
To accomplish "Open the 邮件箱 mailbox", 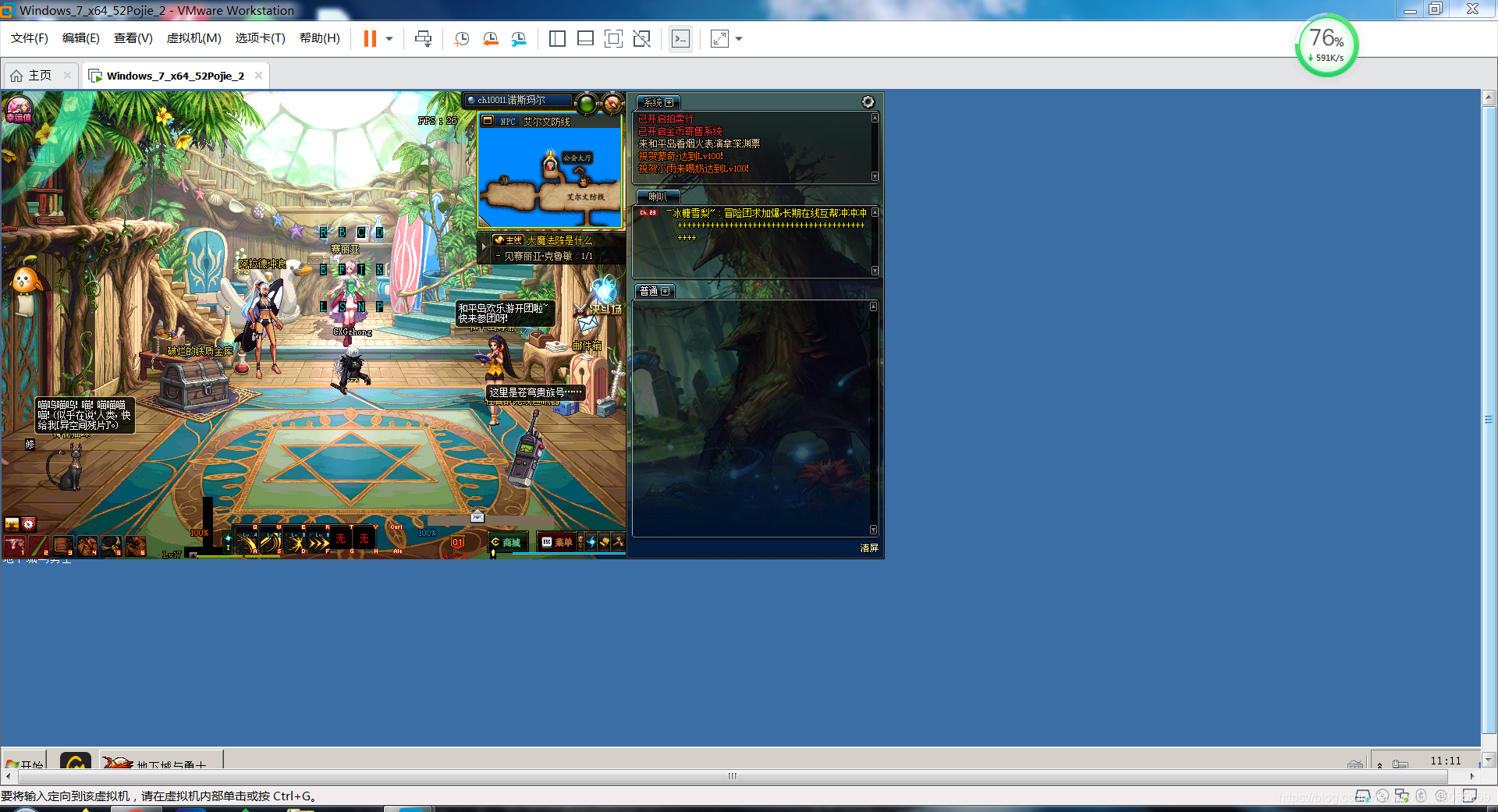I will pos(586,346).
